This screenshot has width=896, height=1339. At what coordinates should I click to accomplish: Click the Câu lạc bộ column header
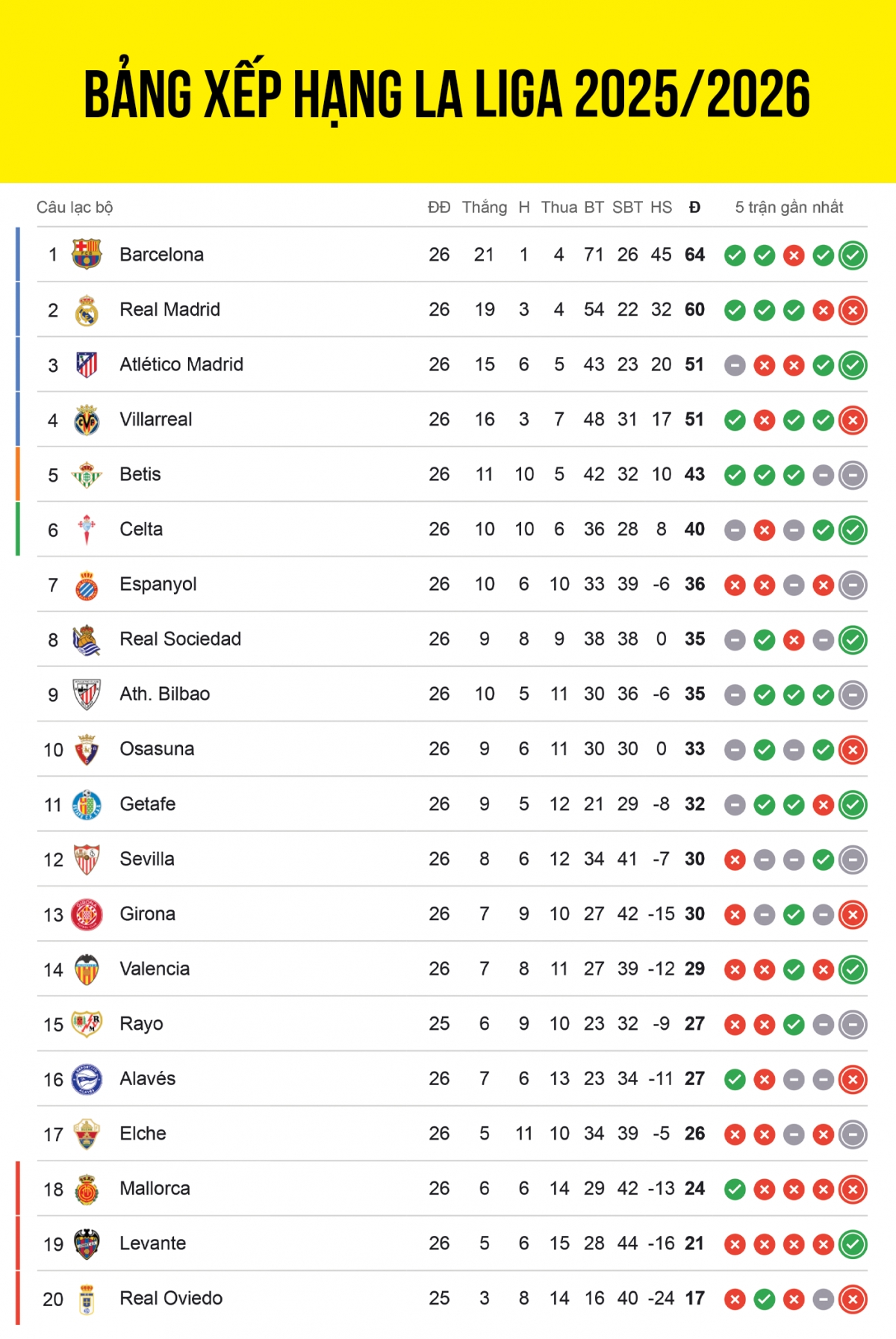(75, 208)
